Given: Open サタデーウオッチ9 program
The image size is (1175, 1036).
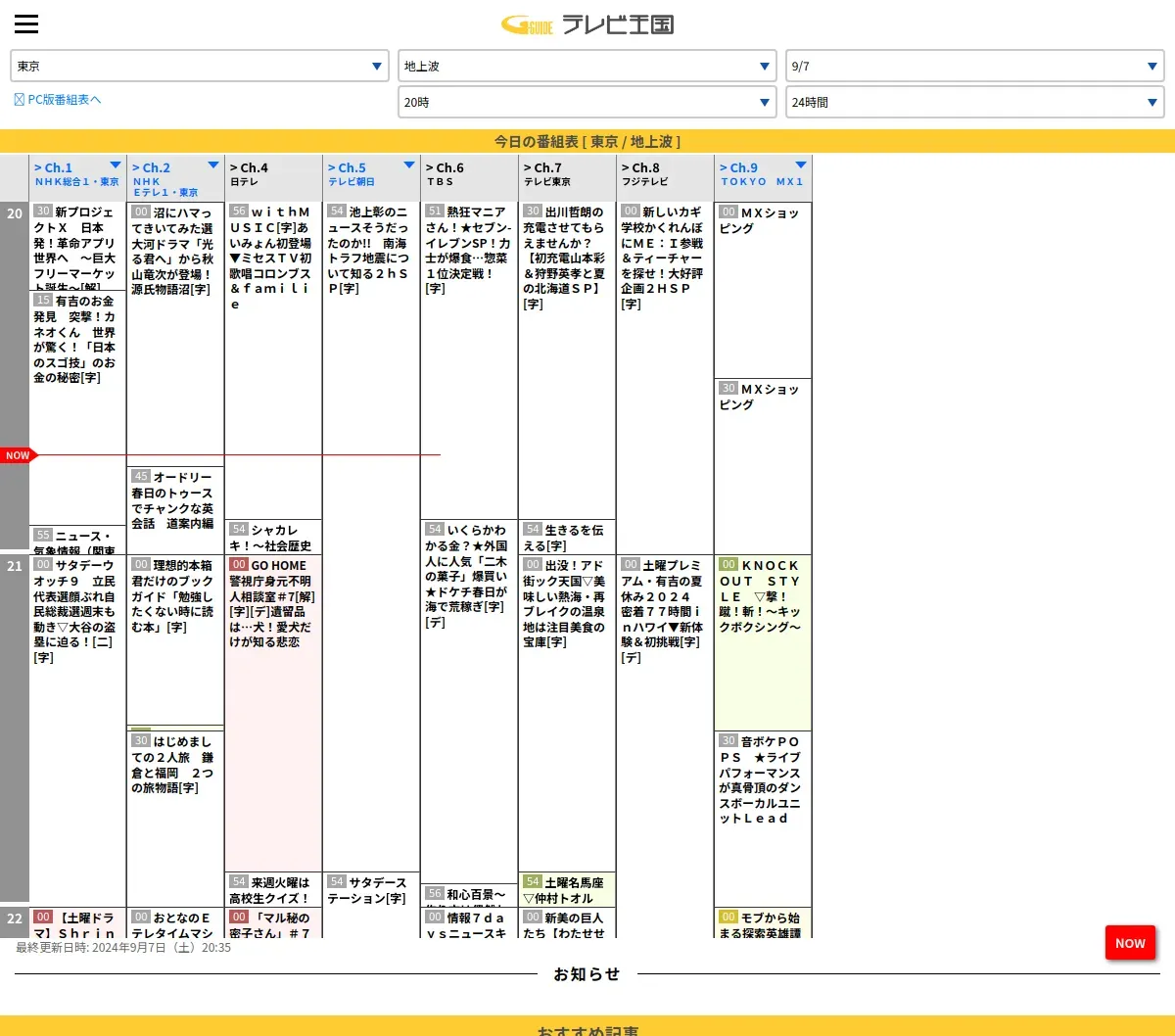Looking at the screenshot, I should pyautogui.click(x=77, y=730).
